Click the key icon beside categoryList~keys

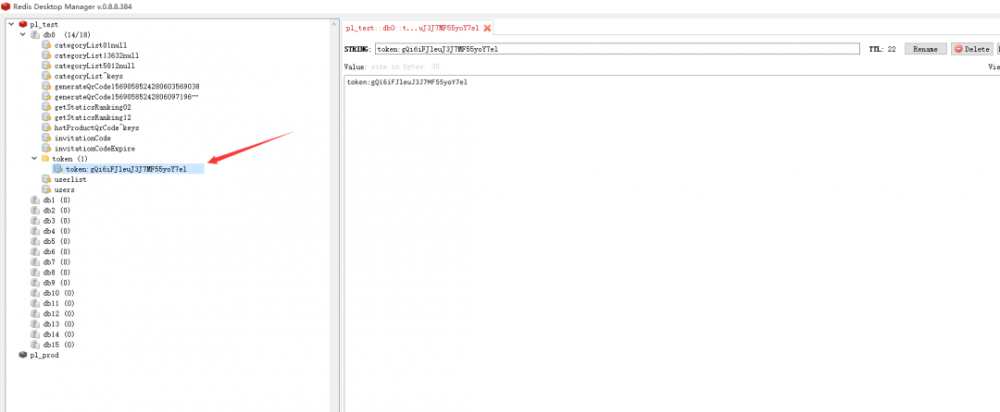(x=46, y=76)
